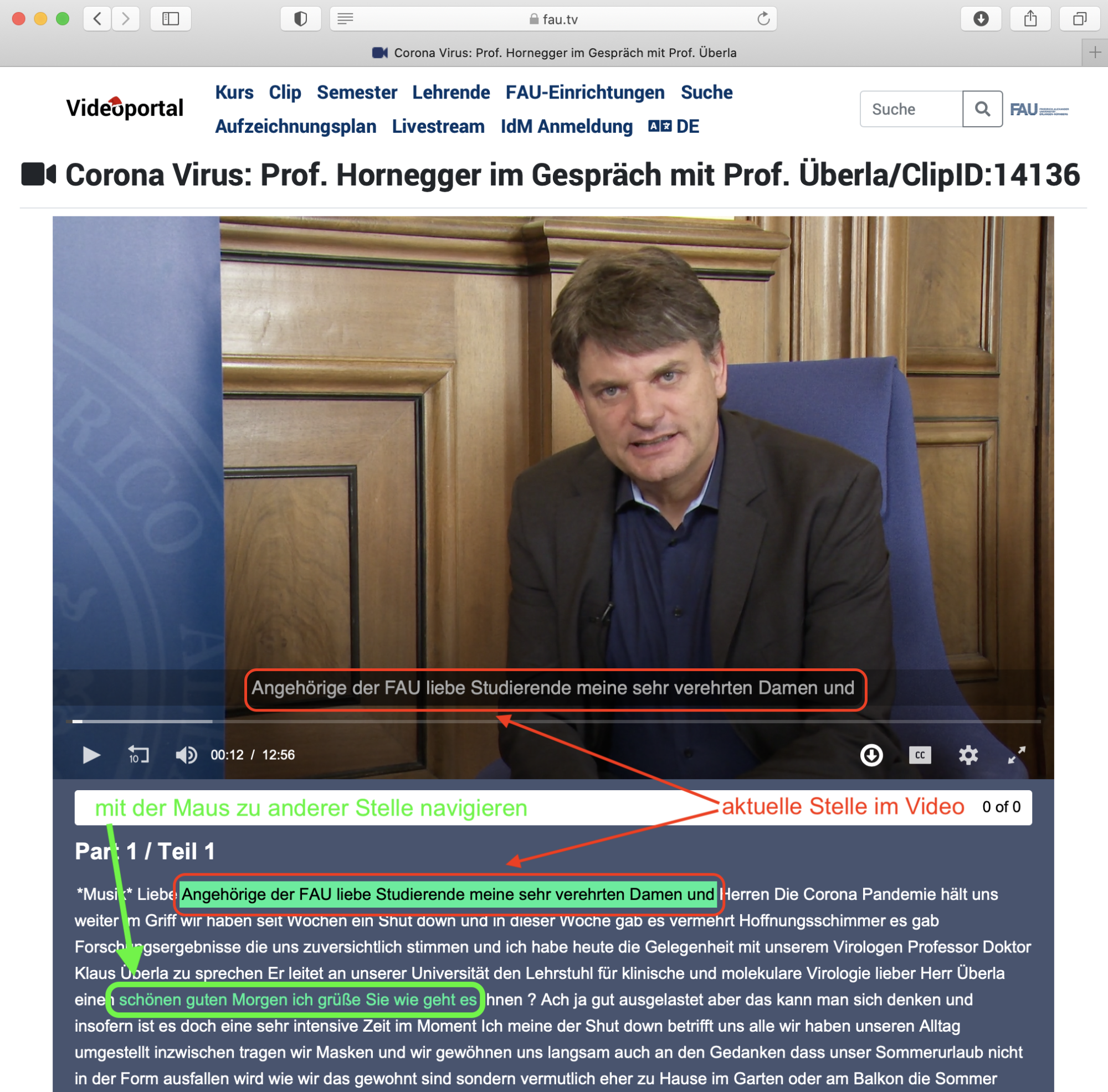
Task: Go to the Livestream page
Action: [x=438, y=126]
